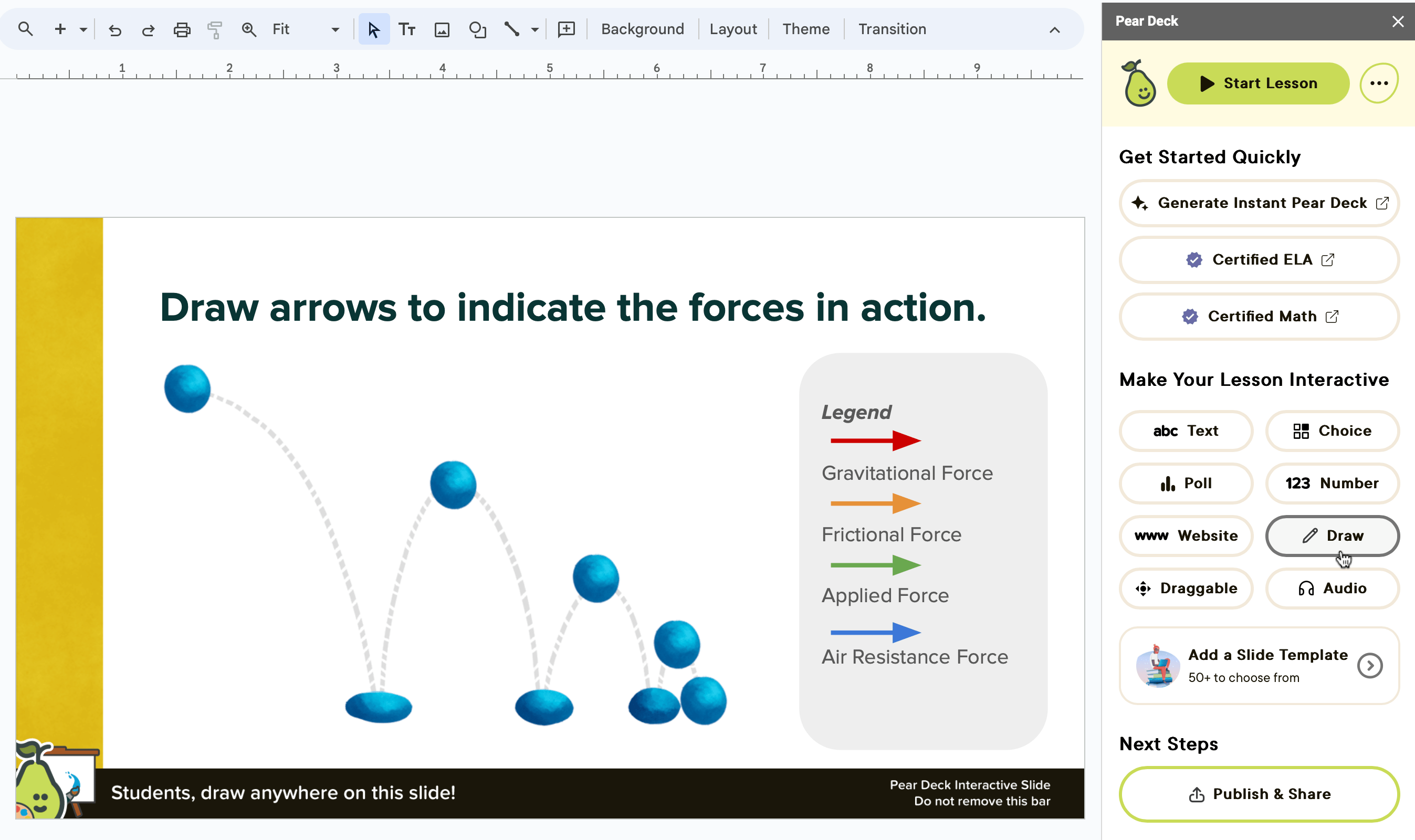Click the Air Resistance Force label

[x=915, y=657]
